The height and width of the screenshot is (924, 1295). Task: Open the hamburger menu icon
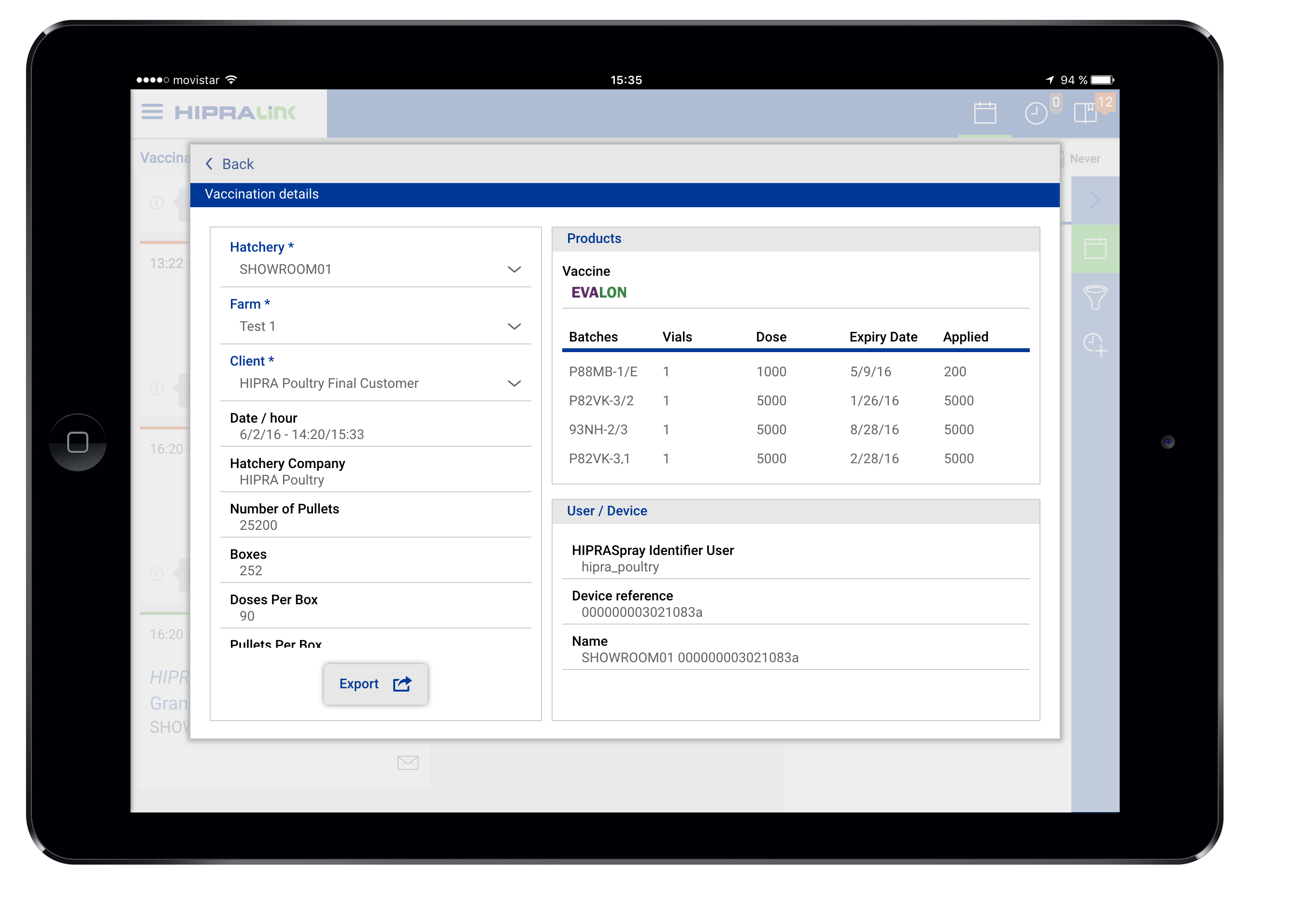(x=152, y=112)
